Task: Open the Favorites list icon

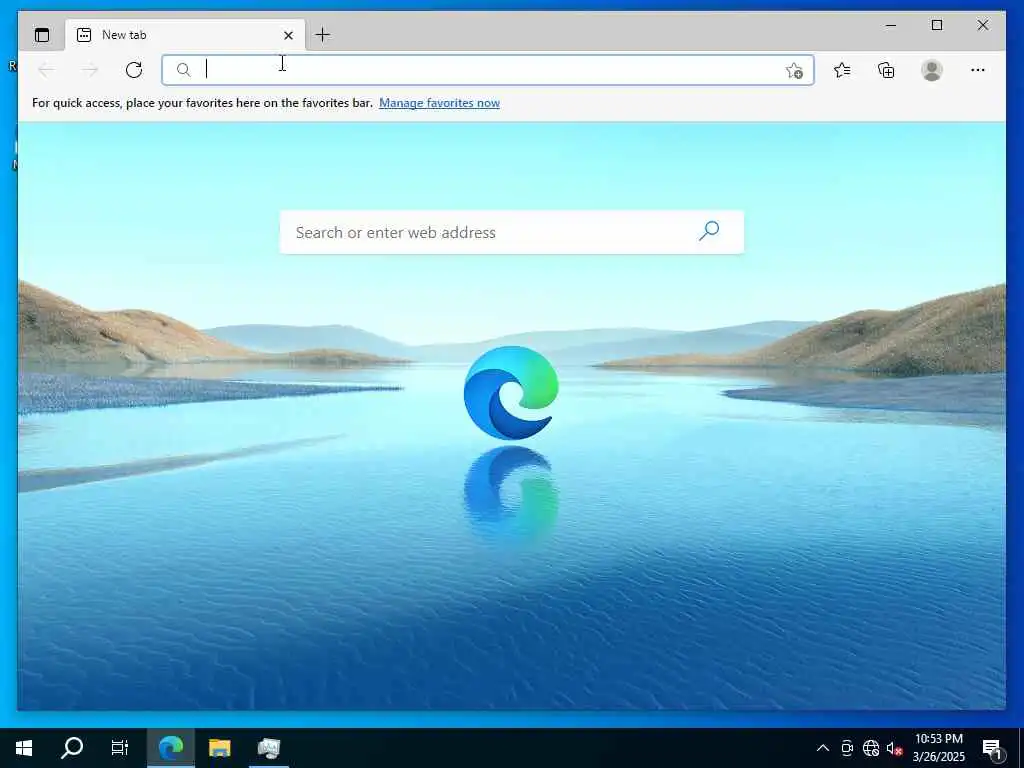Action: tap(842, 70)
